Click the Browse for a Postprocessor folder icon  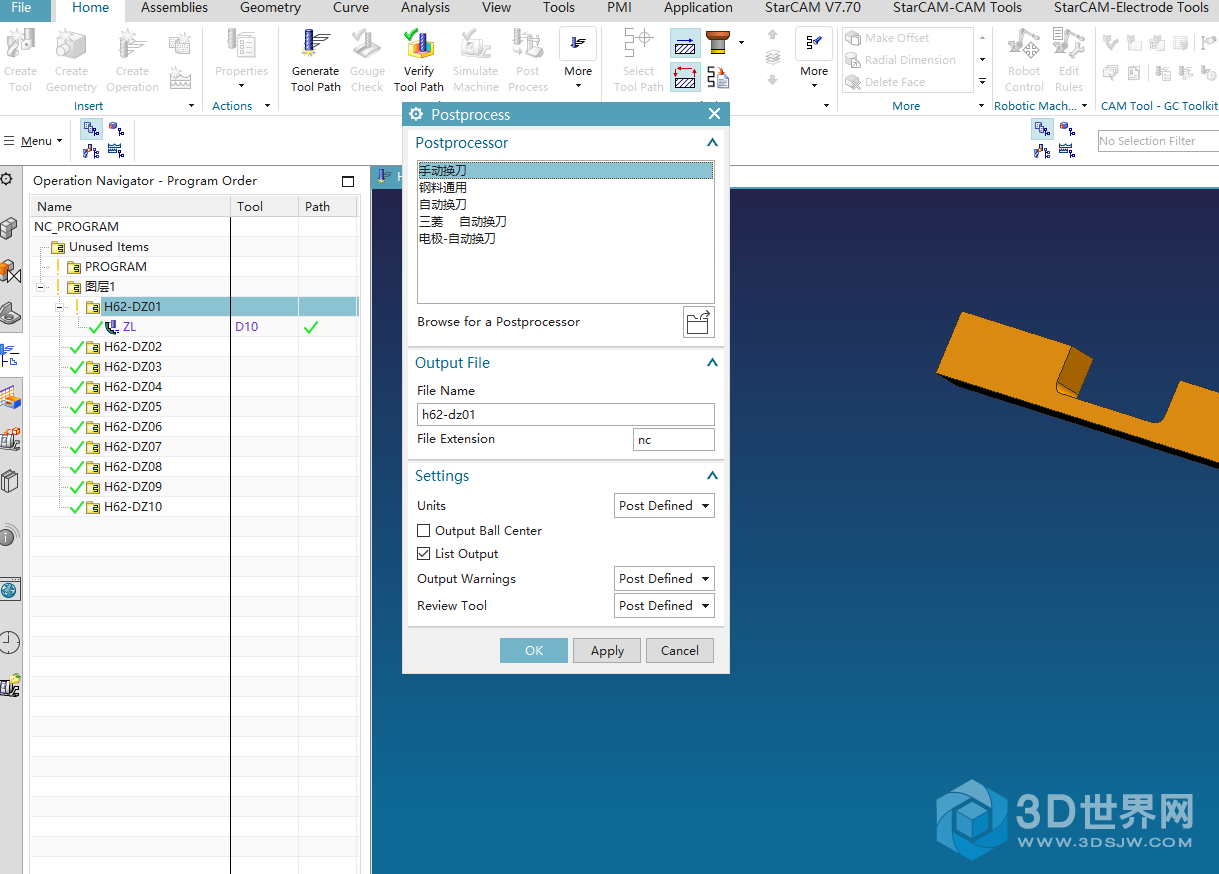click(699, 322)
